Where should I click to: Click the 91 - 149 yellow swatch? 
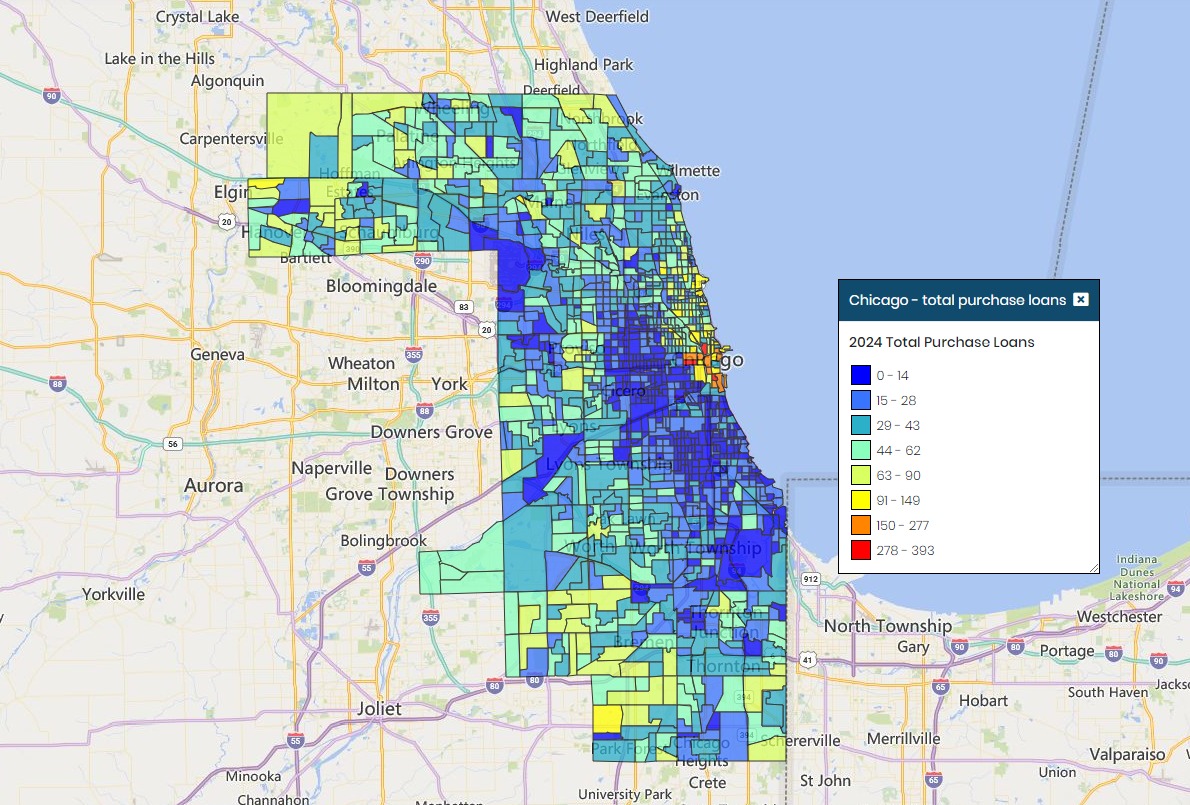(x=861, y=500)
